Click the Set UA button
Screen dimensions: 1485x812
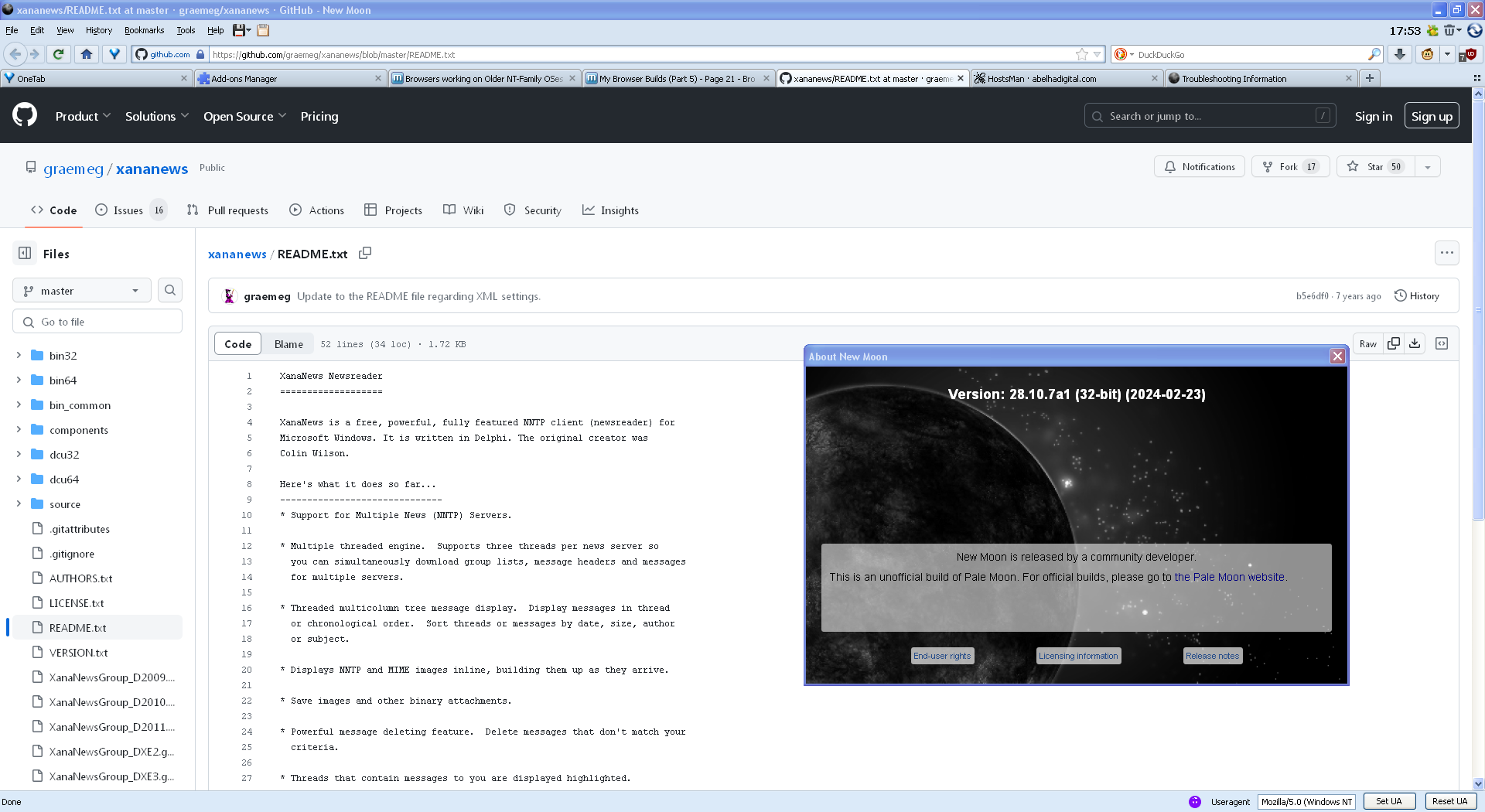click(x=1389, y=801)
